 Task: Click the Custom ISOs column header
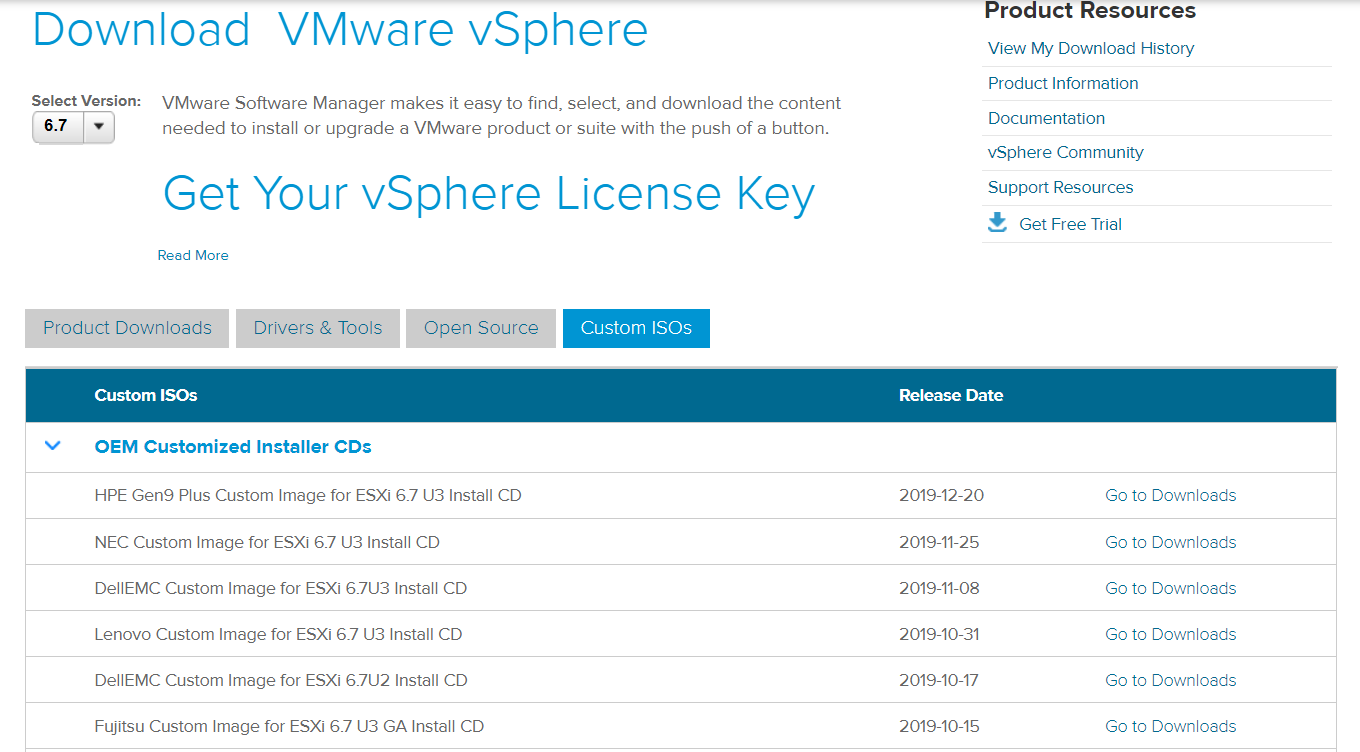[146, 395]
